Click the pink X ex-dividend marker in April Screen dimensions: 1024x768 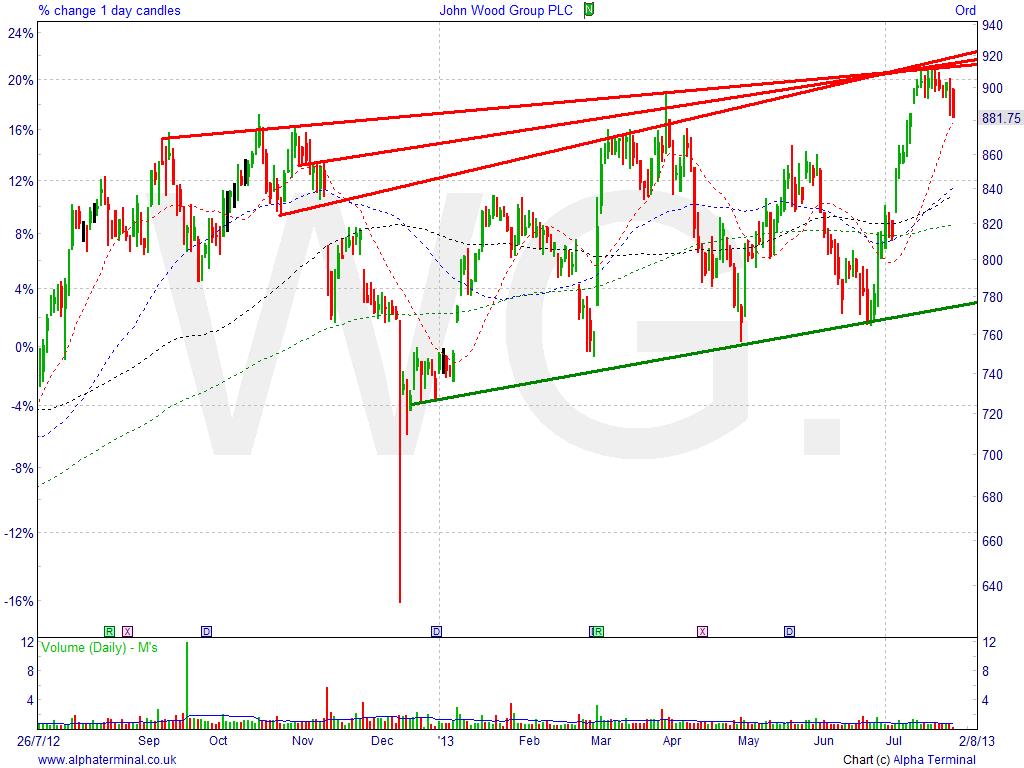click(702, 631)
